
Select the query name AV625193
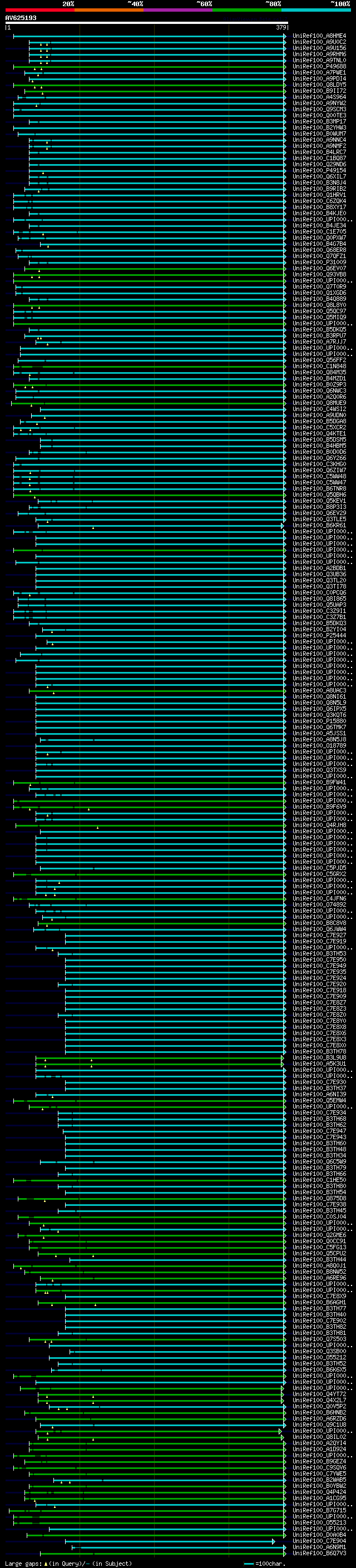coord(21,18)
